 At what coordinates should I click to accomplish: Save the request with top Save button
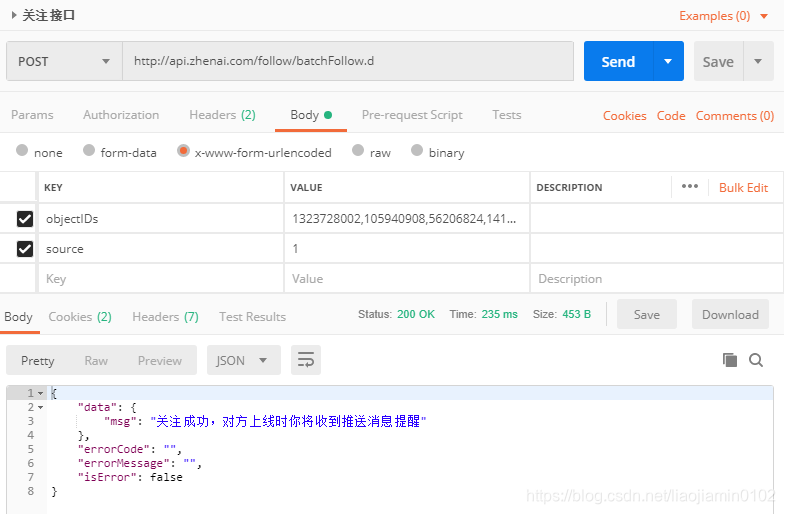718,61
